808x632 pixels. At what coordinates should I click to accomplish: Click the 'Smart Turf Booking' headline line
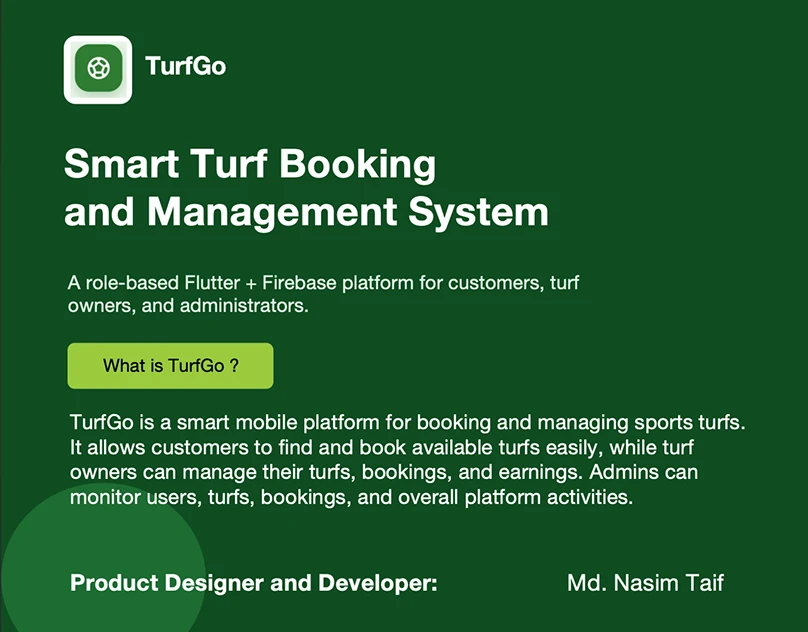(250, 164)
